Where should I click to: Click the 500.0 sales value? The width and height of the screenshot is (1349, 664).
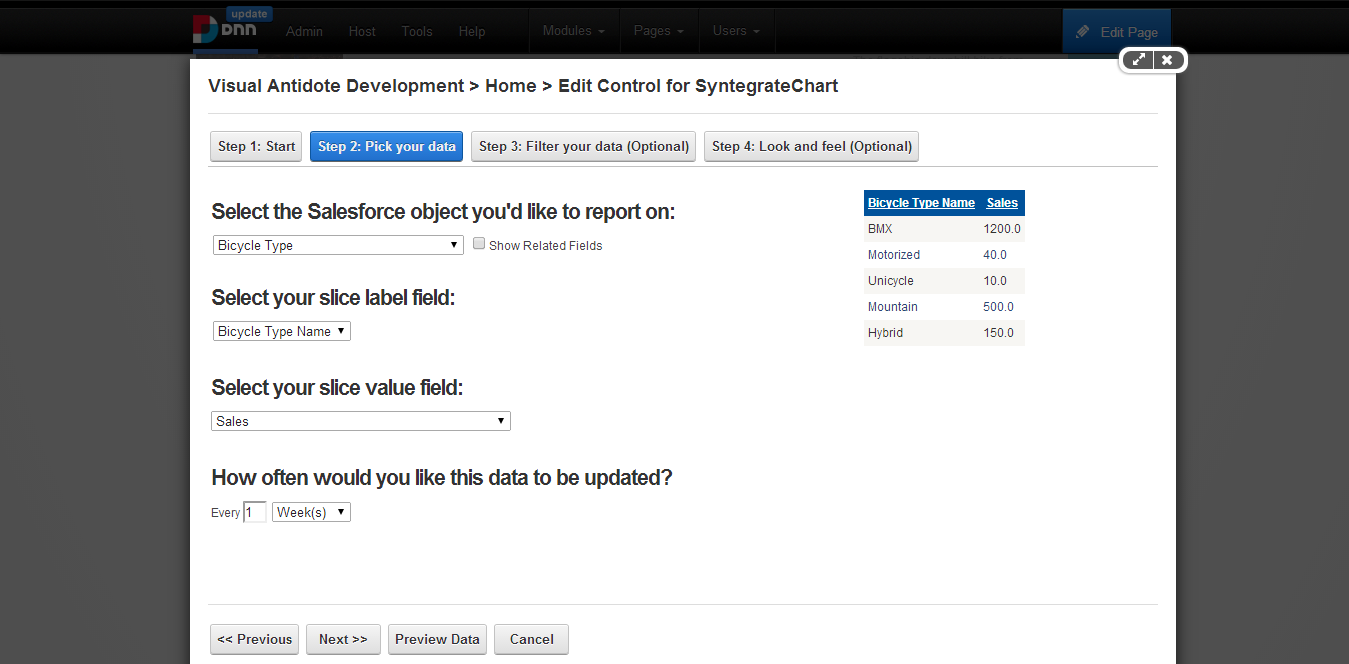[x=998, y=307]
